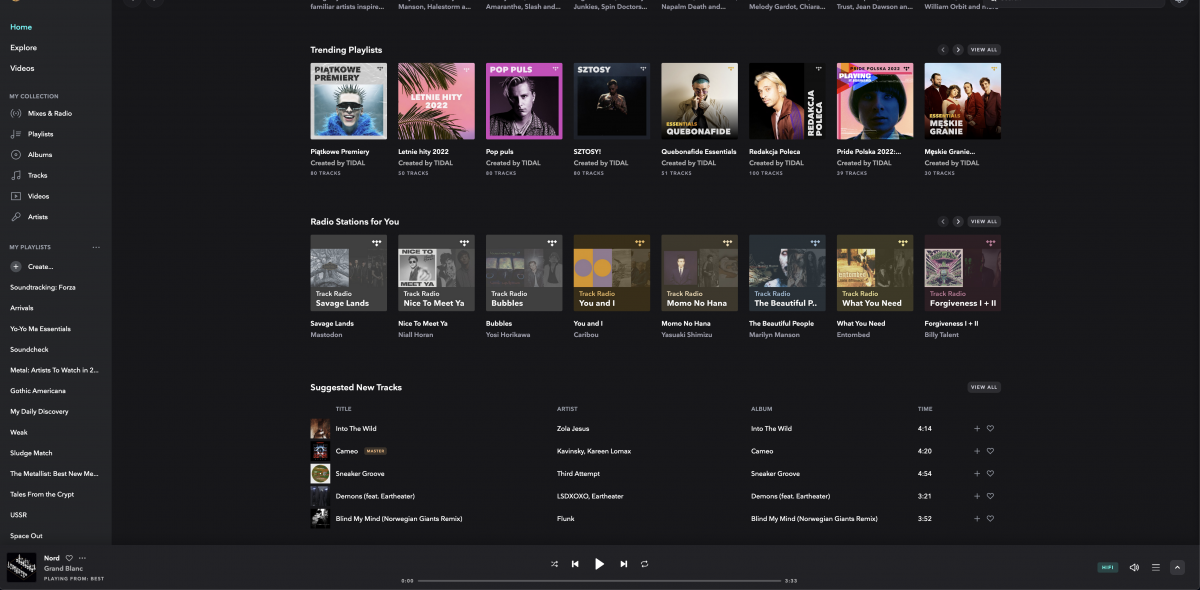Add Cameo to a playlist
Image resolution: width=1200 pixels, height=590 pixels.
click(x=977, y=451)
